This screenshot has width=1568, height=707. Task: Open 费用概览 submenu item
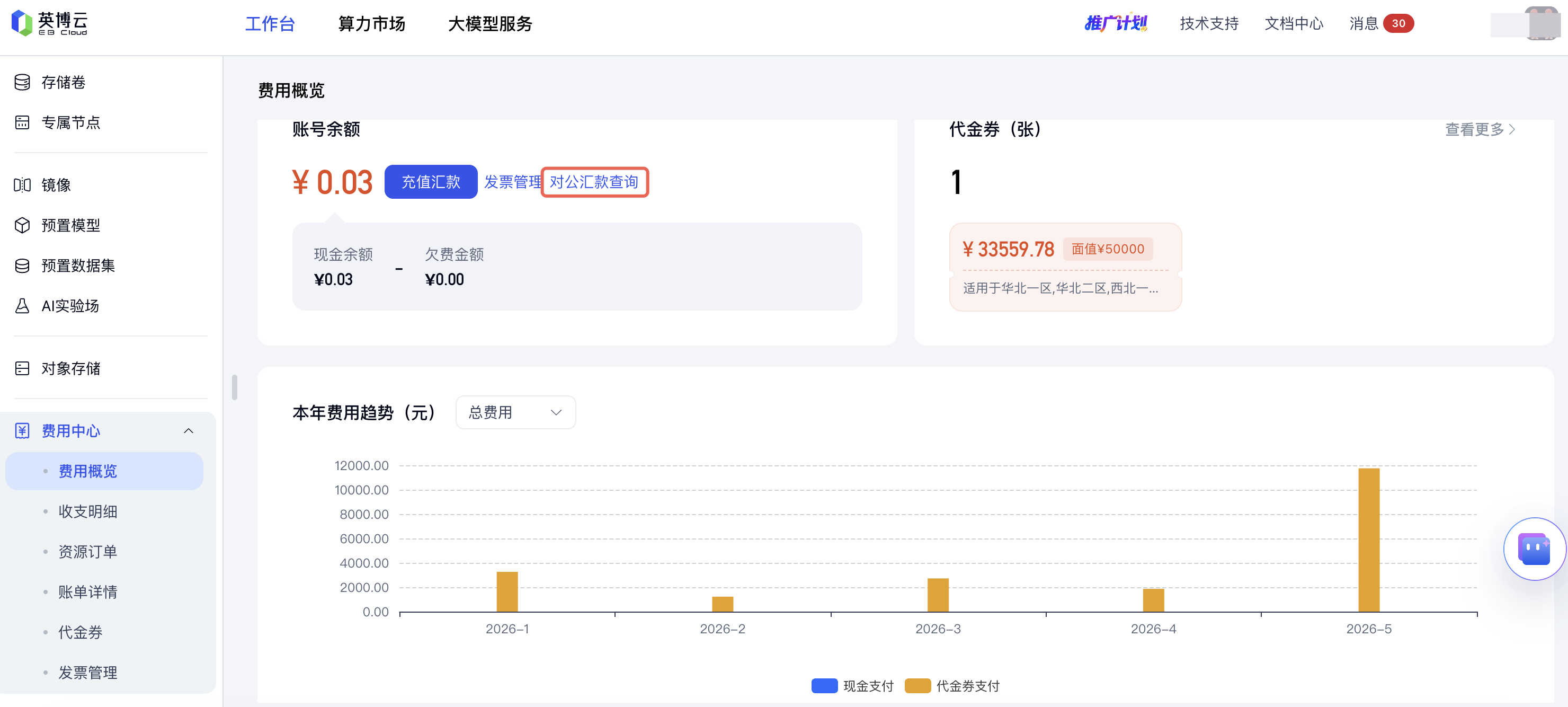click(x=104, y=471)
